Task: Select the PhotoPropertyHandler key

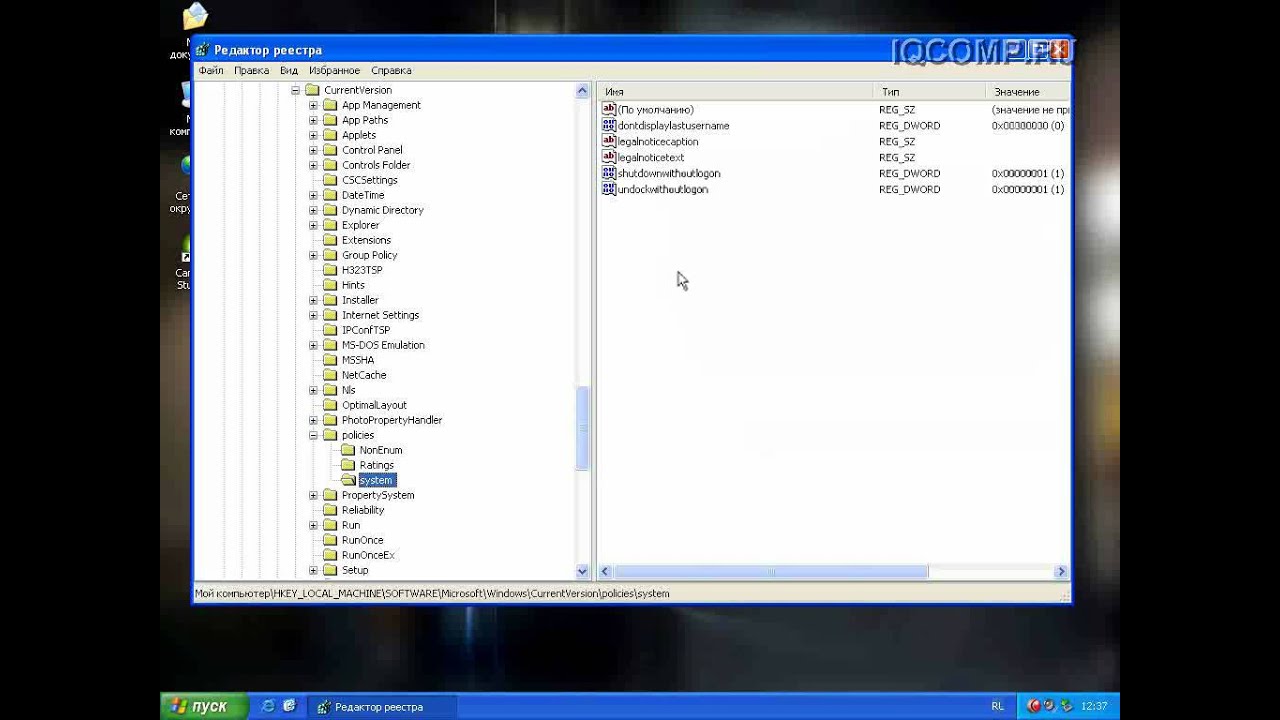Action: pos(392,420)
